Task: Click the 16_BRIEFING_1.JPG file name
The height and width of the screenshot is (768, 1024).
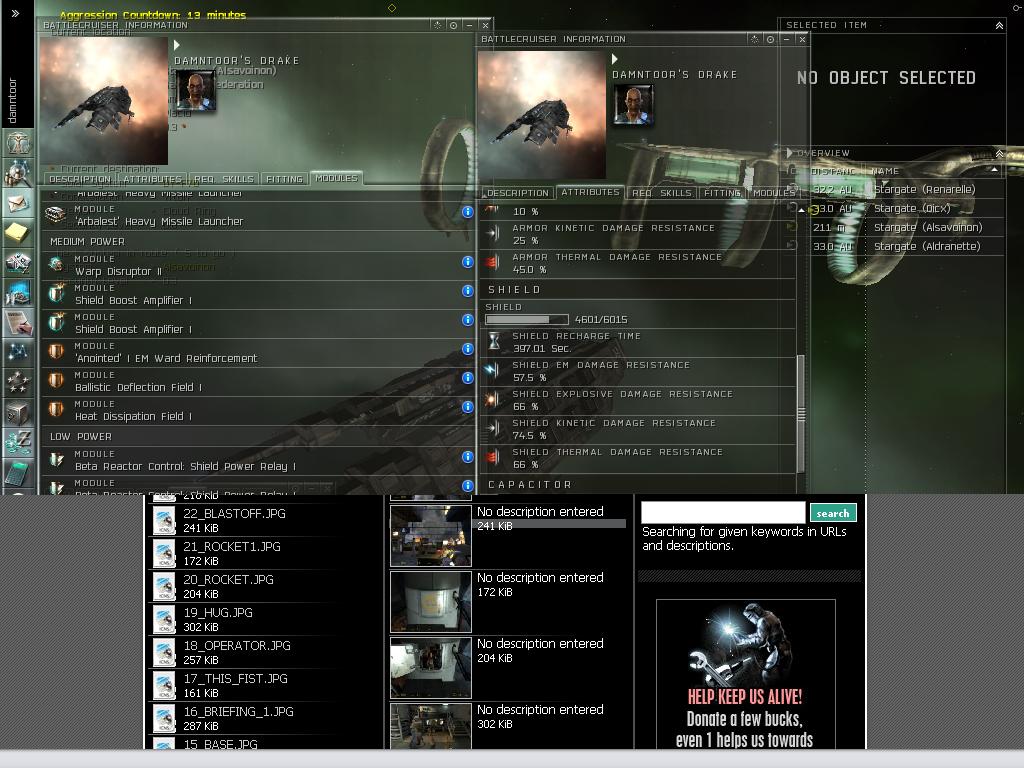Action: [x=238, y=712]
